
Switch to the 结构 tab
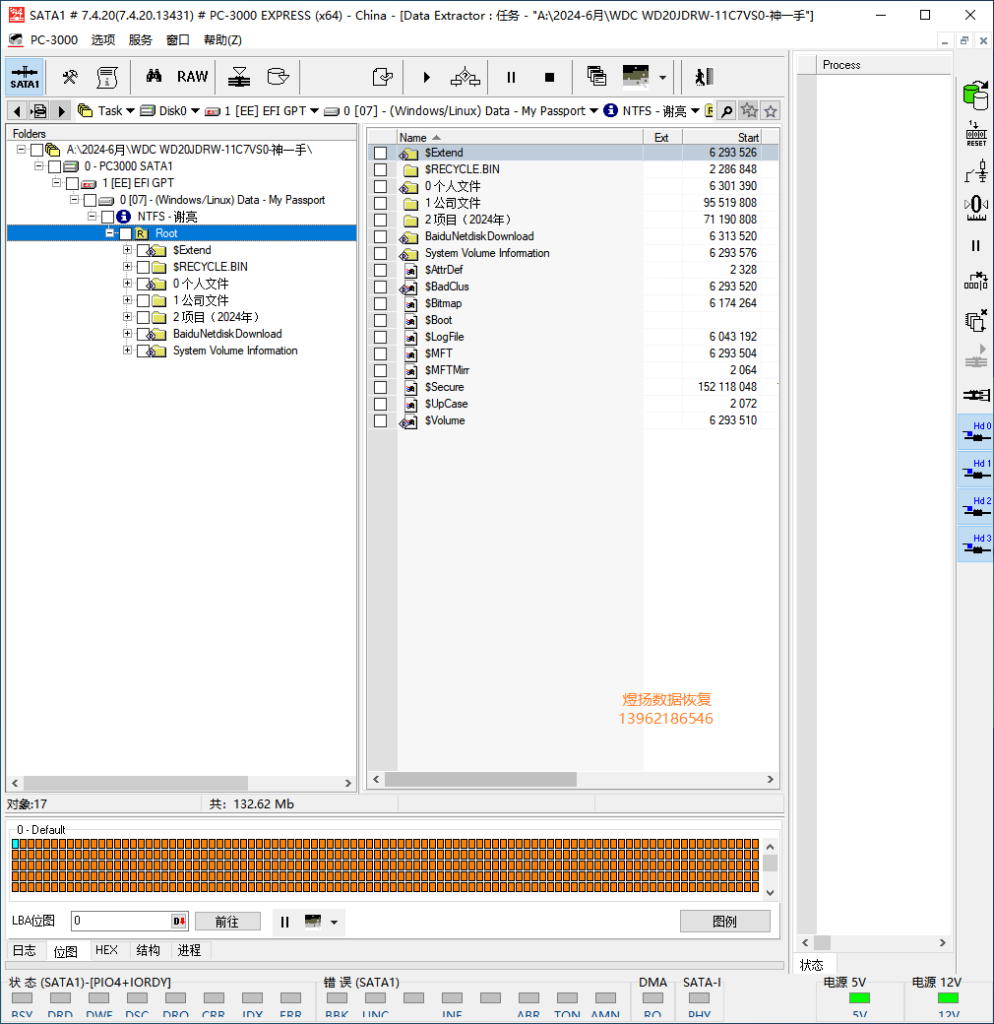click(x=148, y=950)
